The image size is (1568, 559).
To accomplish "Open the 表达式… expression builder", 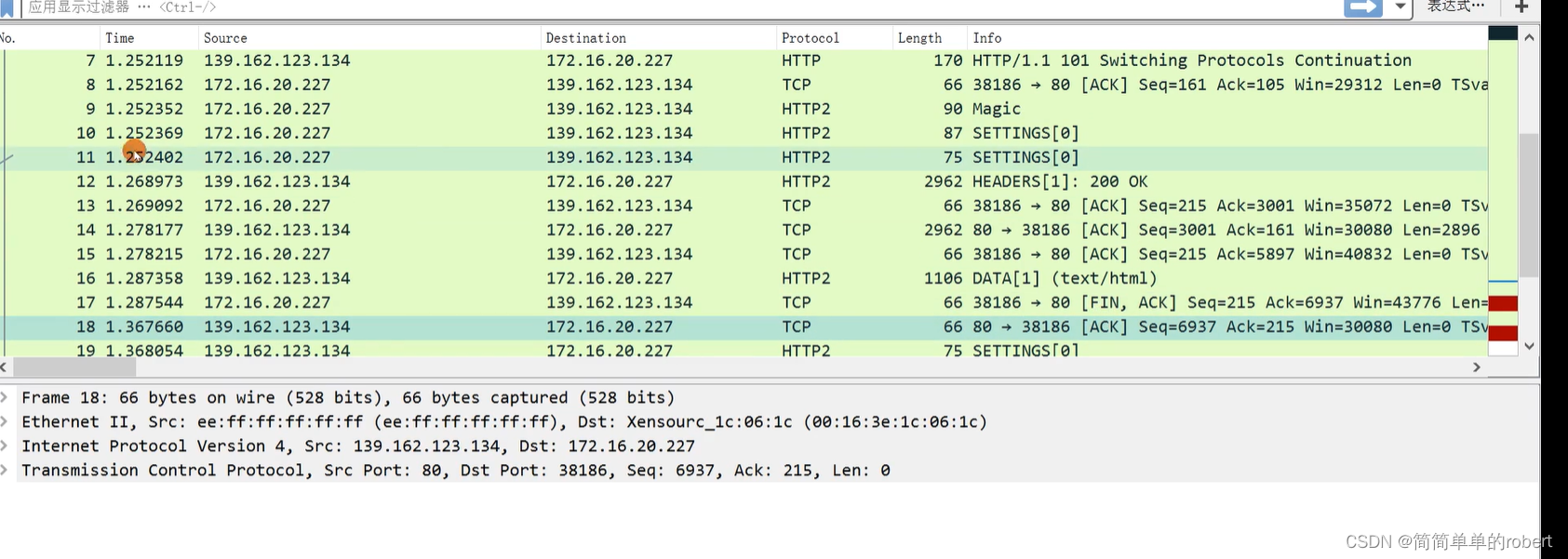I will tap(1454, 5).
